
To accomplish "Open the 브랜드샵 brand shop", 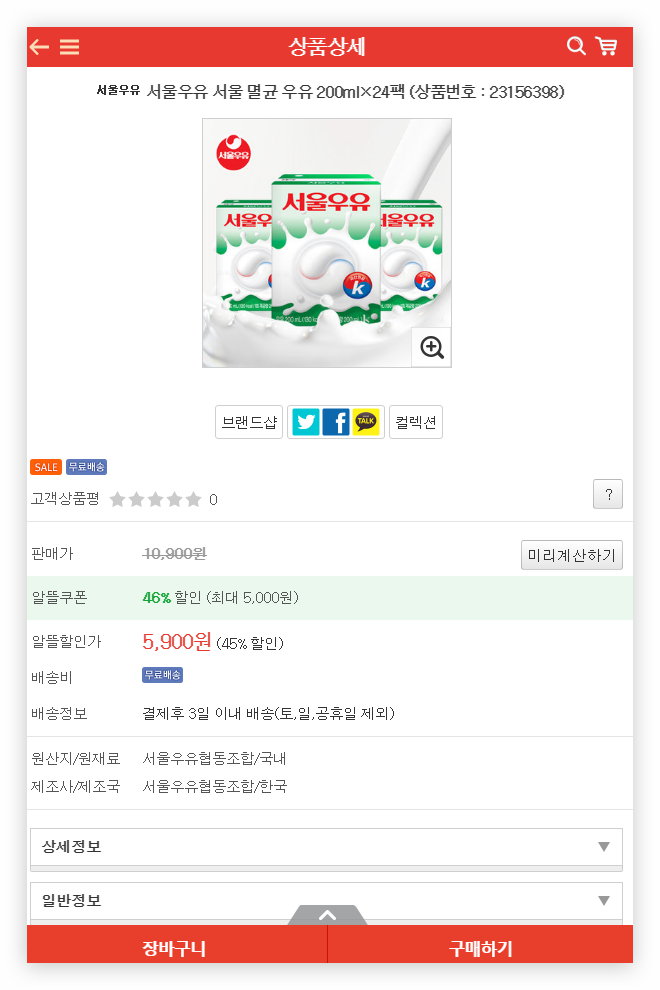I will click(x=249, y=422).
